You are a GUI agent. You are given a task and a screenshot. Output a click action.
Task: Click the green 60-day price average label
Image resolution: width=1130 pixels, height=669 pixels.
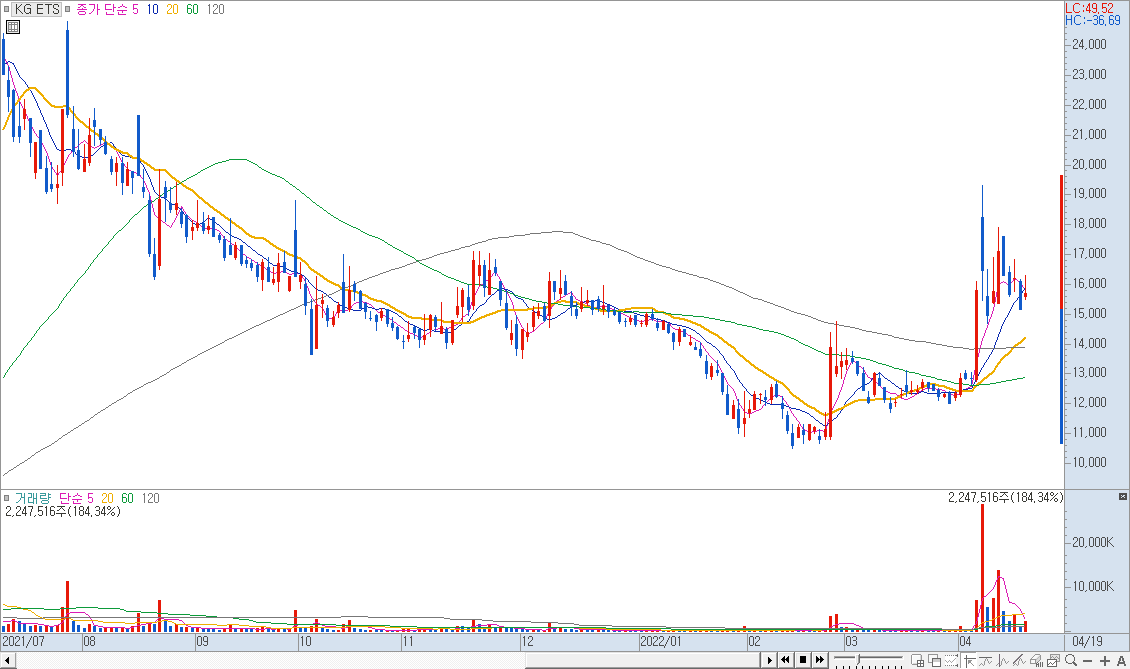point(192,9)
